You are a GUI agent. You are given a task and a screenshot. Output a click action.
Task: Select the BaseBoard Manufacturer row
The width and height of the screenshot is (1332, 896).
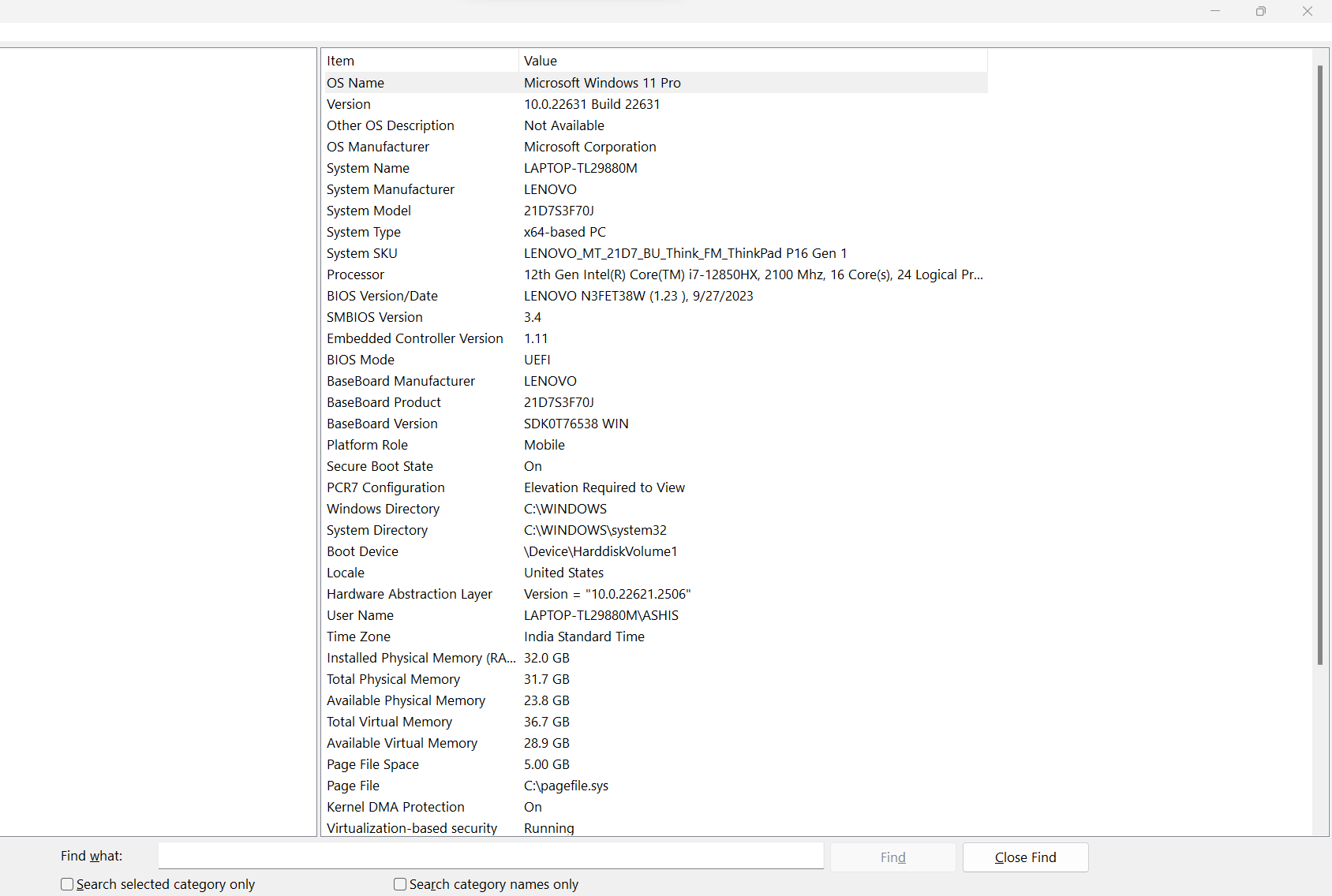[656, 381]
